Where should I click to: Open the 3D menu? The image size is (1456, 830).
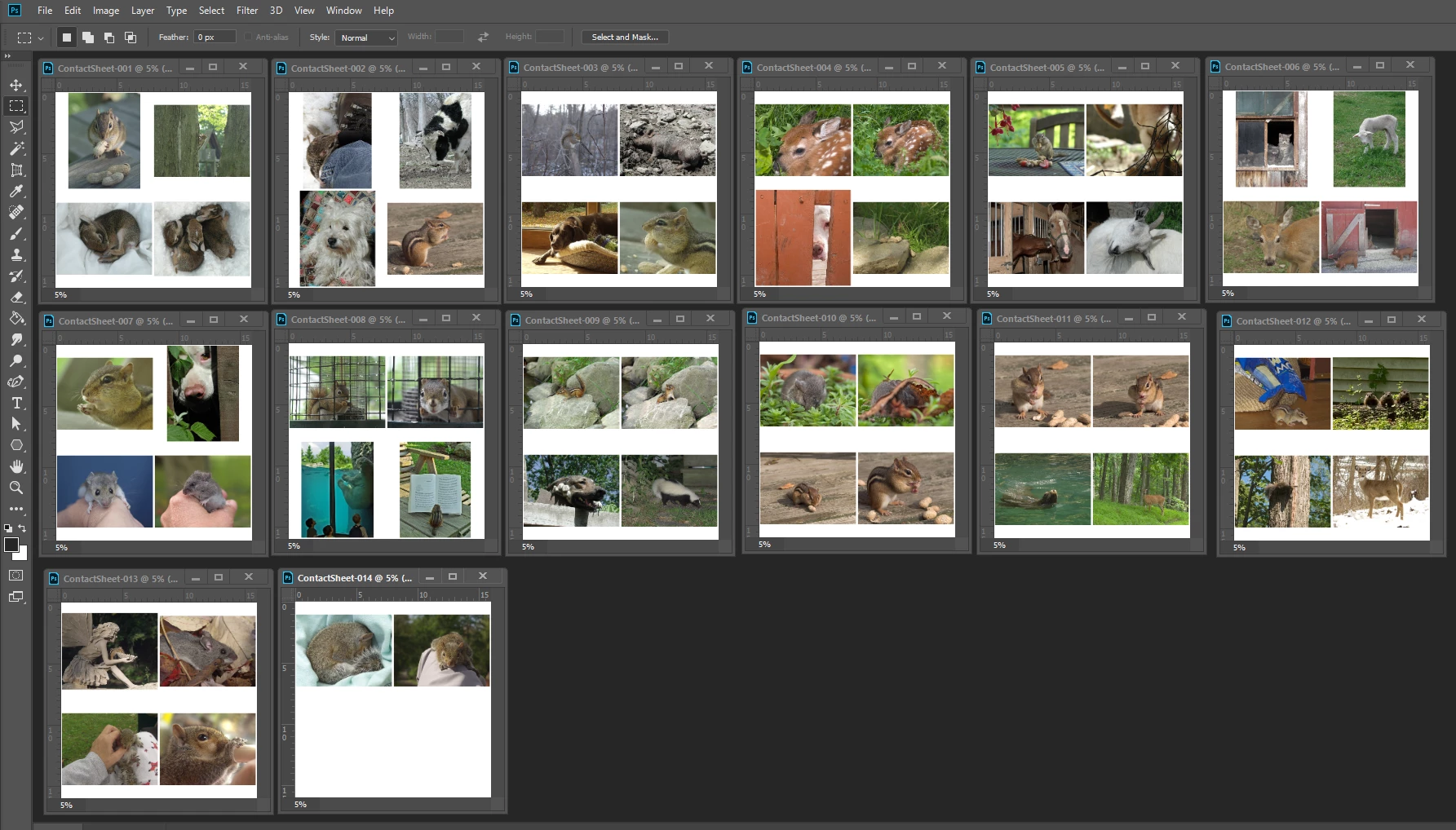point(277,11)
